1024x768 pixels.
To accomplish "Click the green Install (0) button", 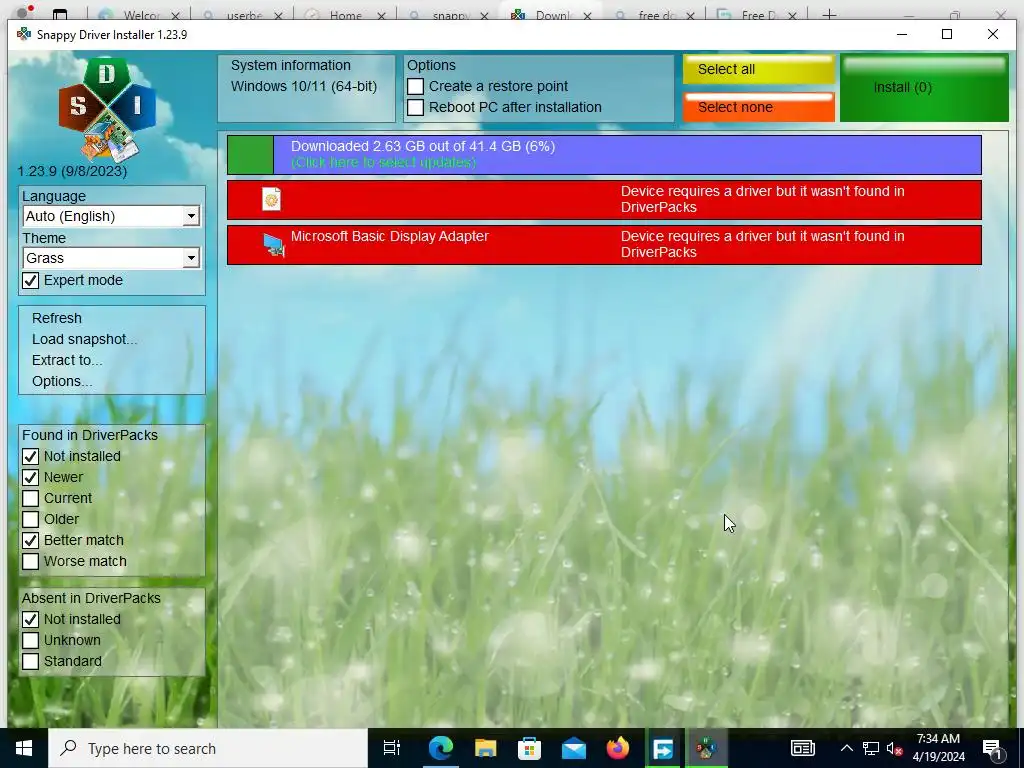I will click(924, 88).
